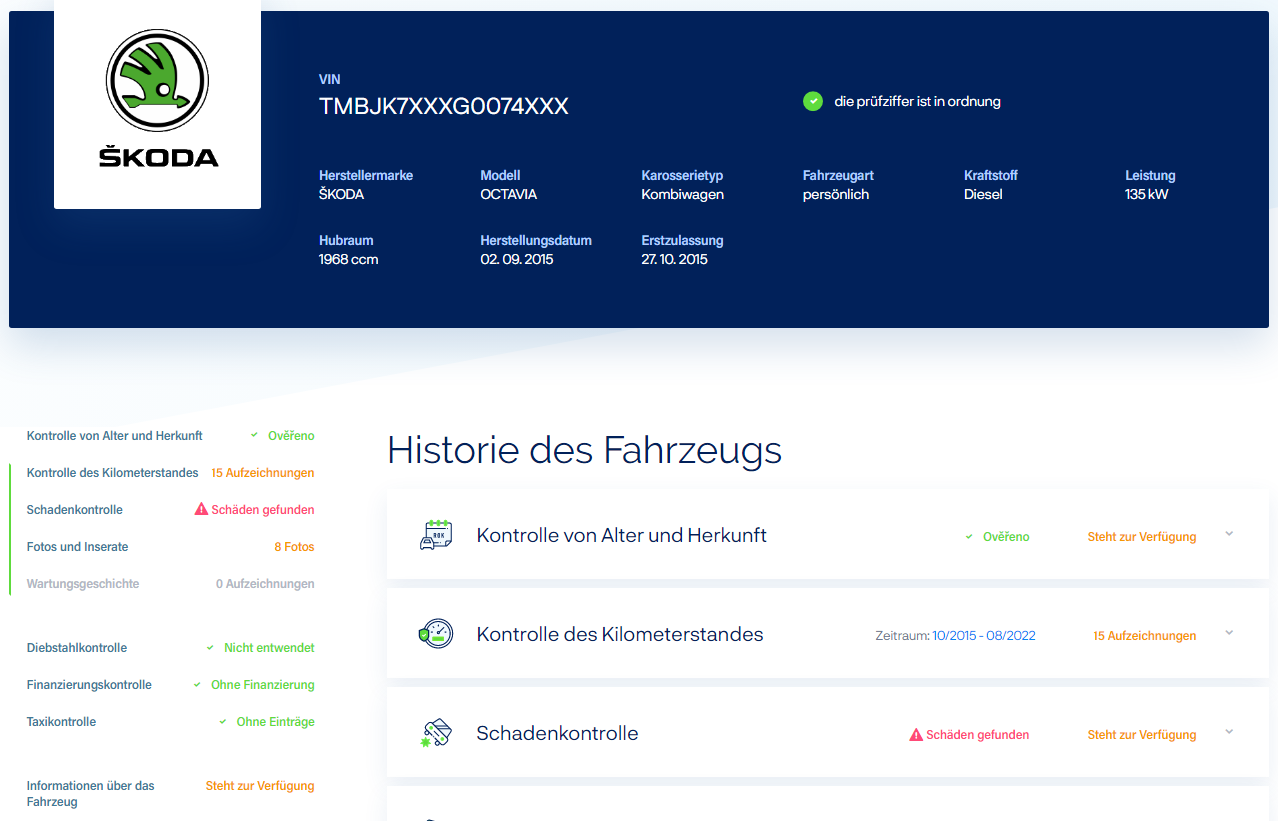The image size is (1278, 821).
Task: Open sidebar item Kontrolle von Alter und Herkunft
Action: pos(115,436)
